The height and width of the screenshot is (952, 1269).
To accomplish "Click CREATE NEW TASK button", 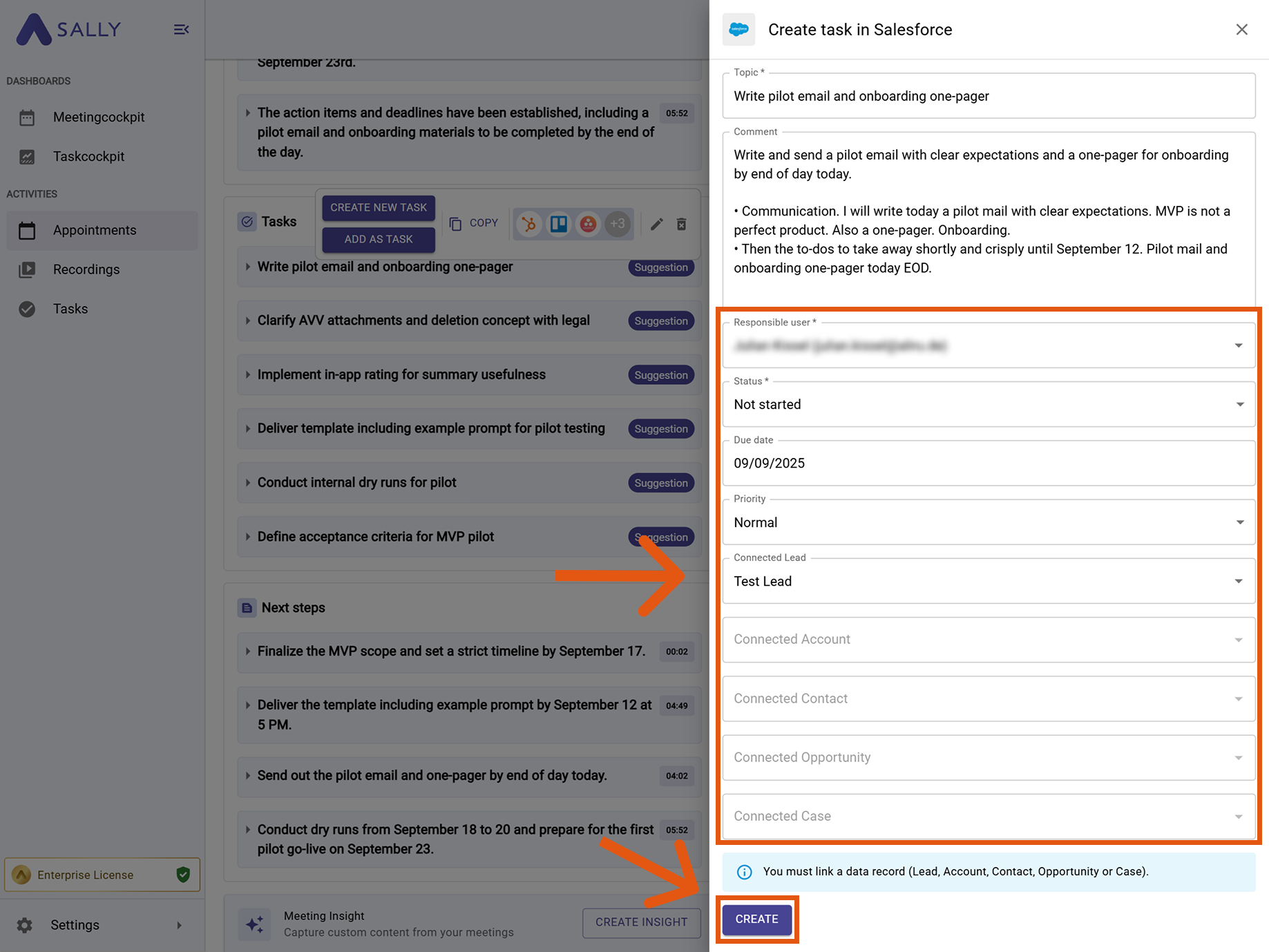I will pyautogui.click(x=379, y=207).
